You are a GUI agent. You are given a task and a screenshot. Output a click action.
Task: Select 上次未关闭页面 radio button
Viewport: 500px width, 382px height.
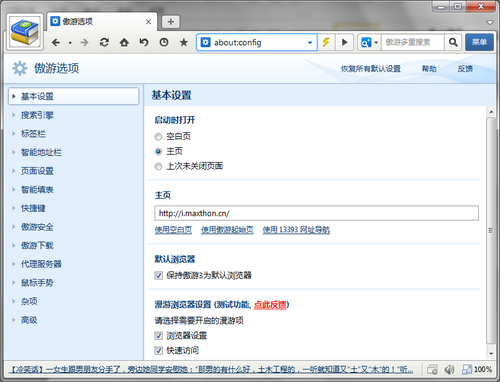click(x=158, y=166)
